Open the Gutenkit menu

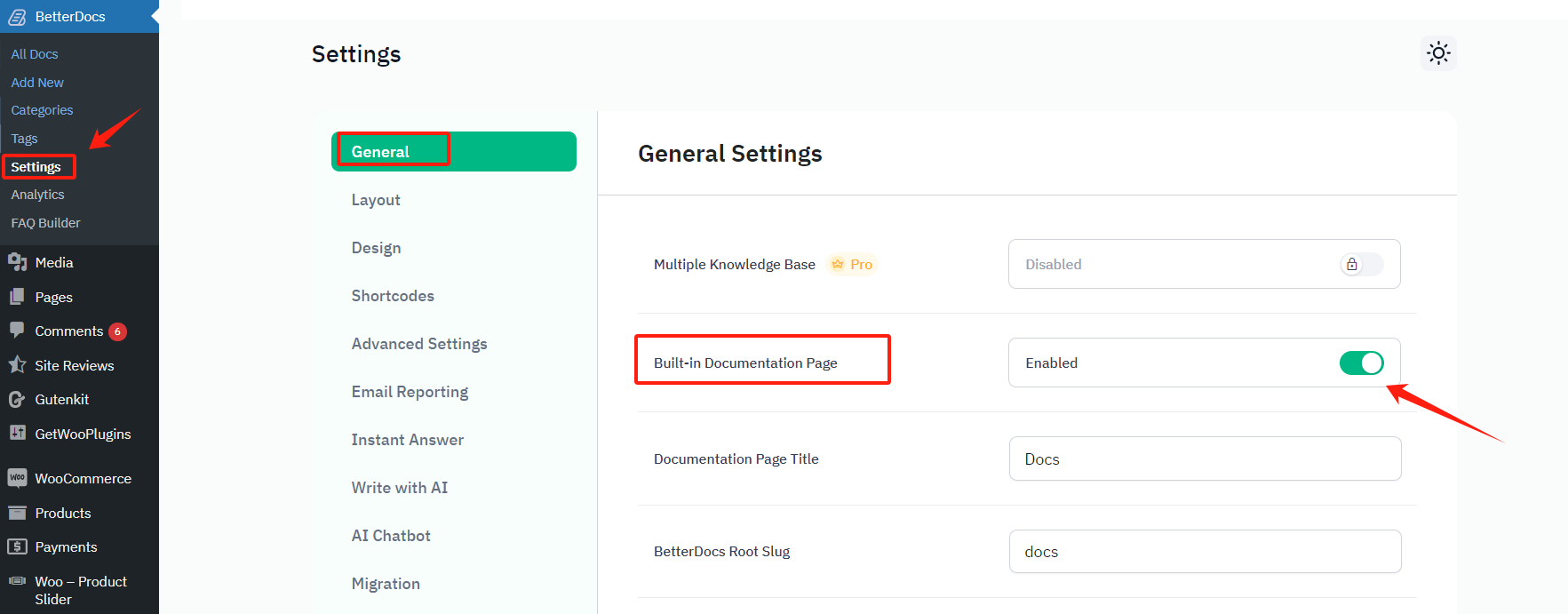pyautogui.click(x=79, y=400)
